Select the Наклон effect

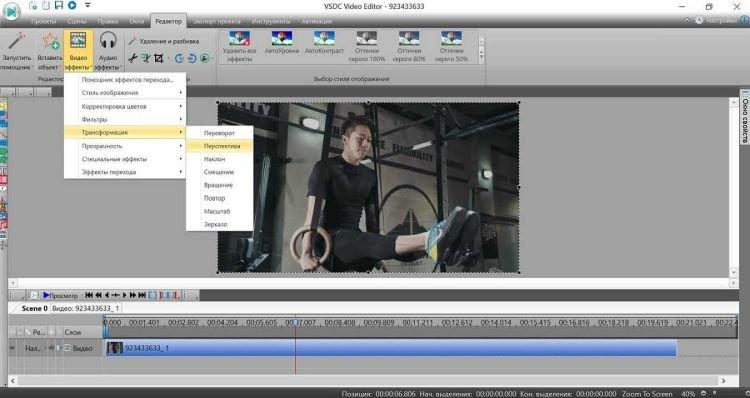point(220,159)
